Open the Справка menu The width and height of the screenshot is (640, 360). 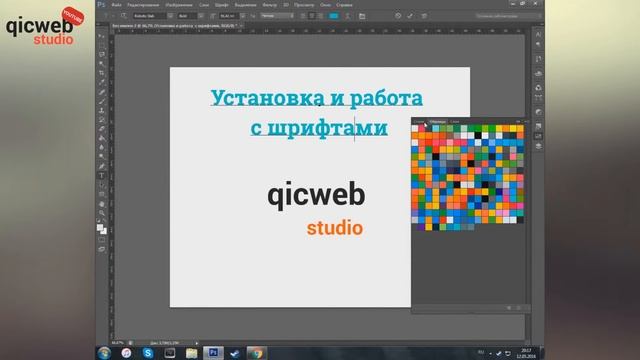click(344, 5)
